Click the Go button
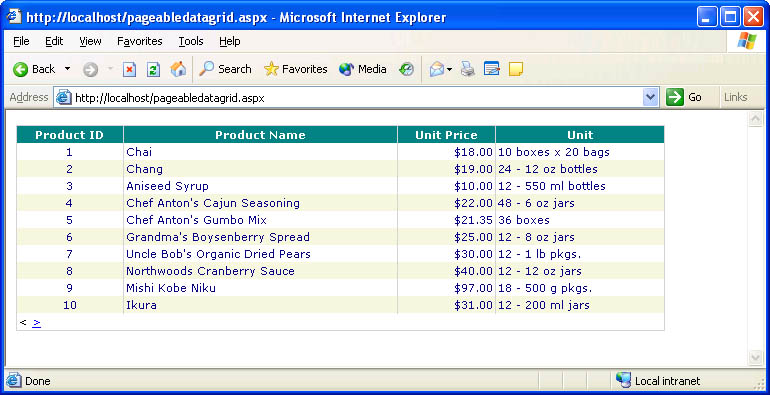The height and width of the screenshot is (395, 770). [684, 97]
